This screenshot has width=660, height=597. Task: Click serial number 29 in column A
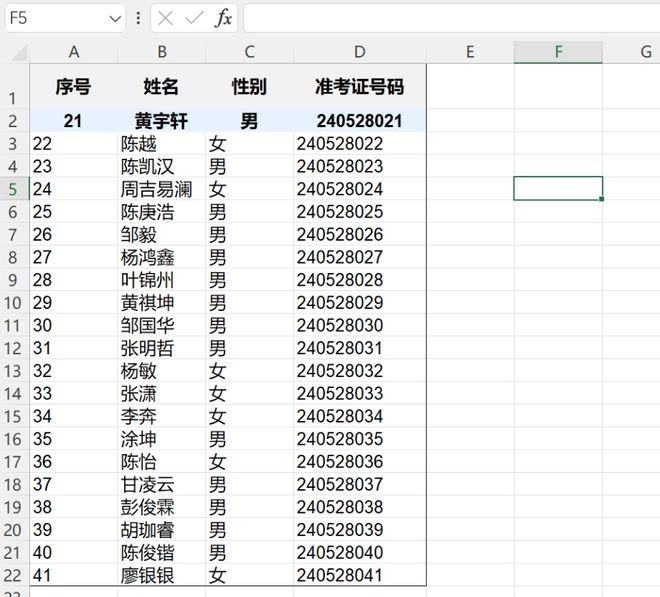pos(74,302)
